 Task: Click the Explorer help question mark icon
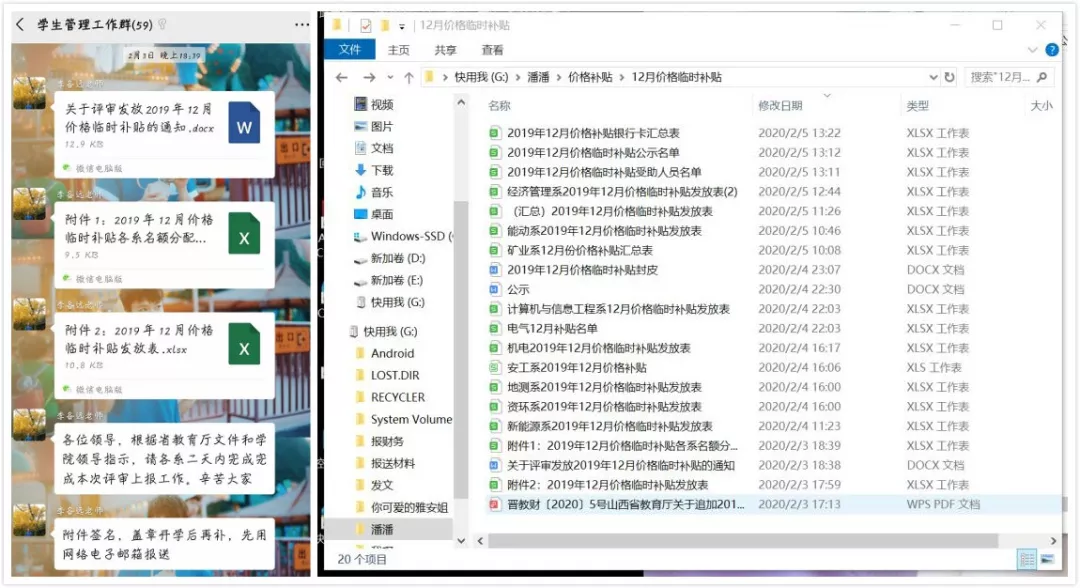coord(1052,50)
